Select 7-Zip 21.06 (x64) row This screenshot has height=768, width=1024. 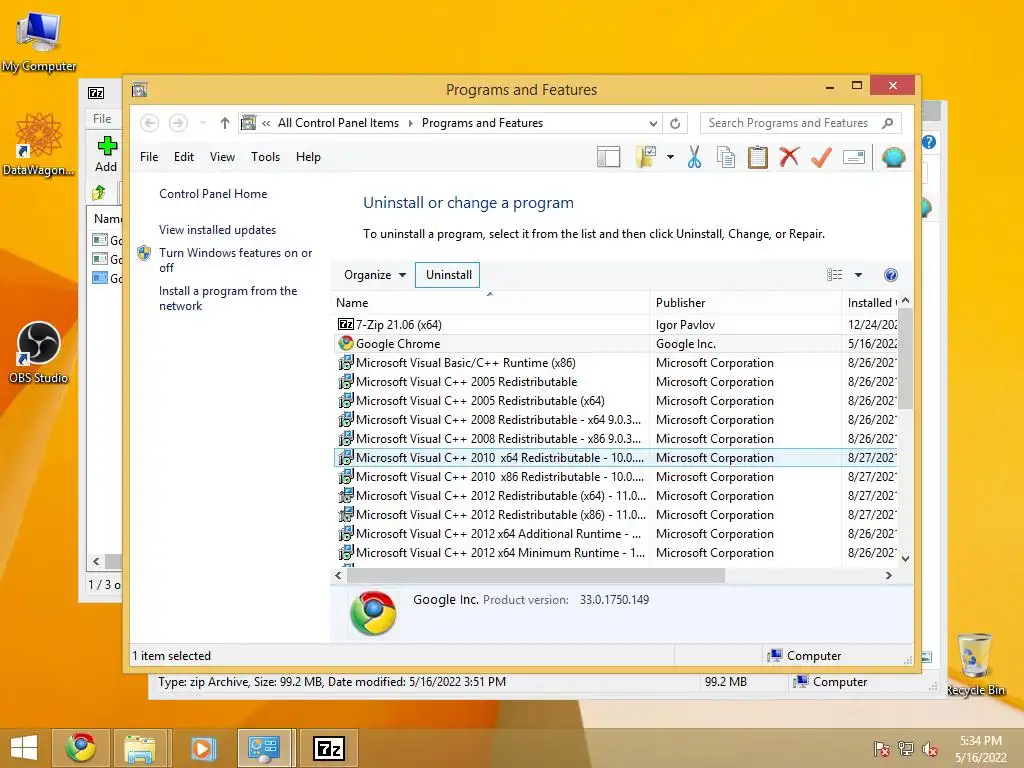tap(615, 325)
